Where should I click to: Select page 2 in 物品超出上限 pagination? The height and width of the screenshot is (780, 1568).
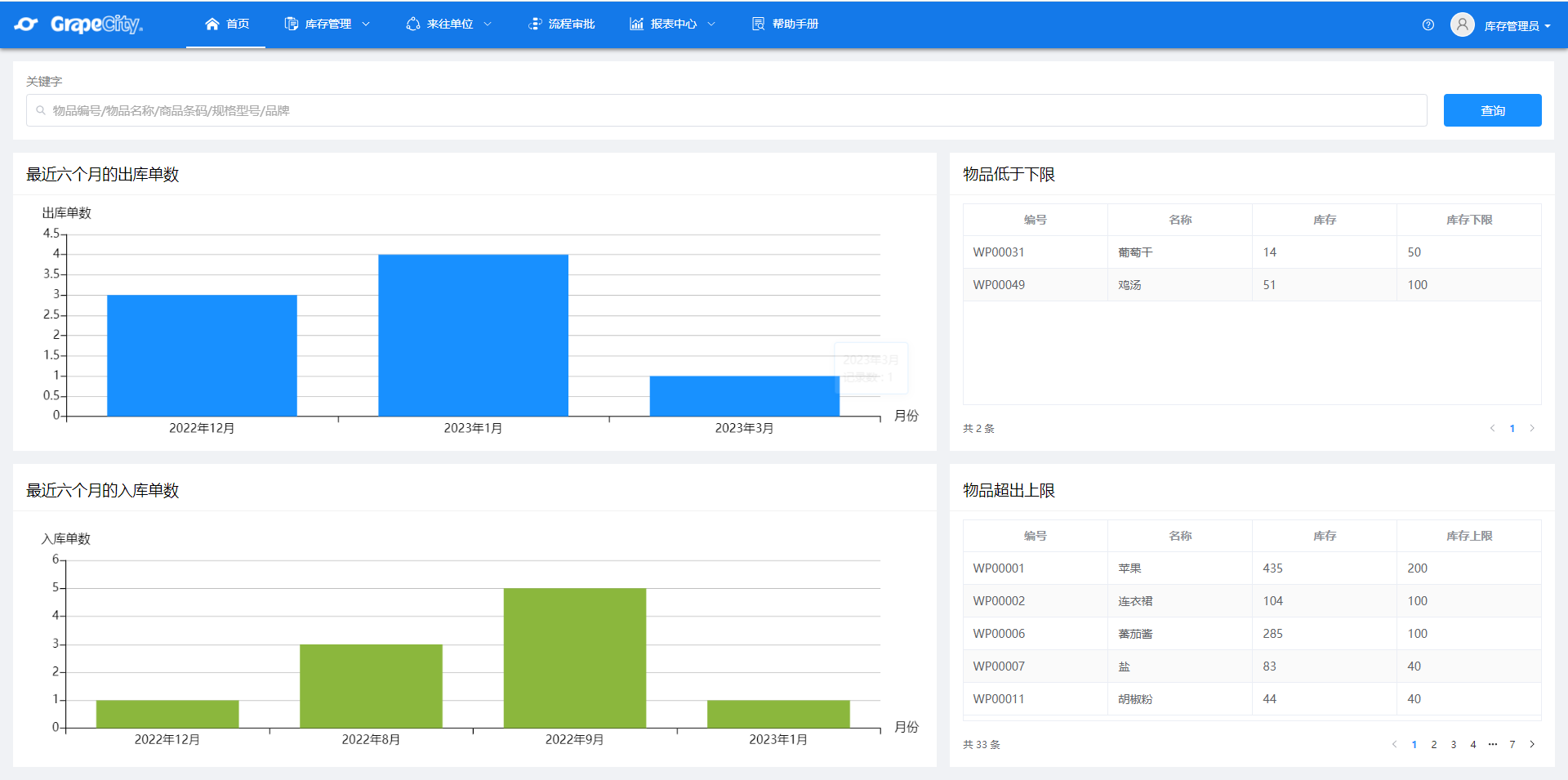1434,744
